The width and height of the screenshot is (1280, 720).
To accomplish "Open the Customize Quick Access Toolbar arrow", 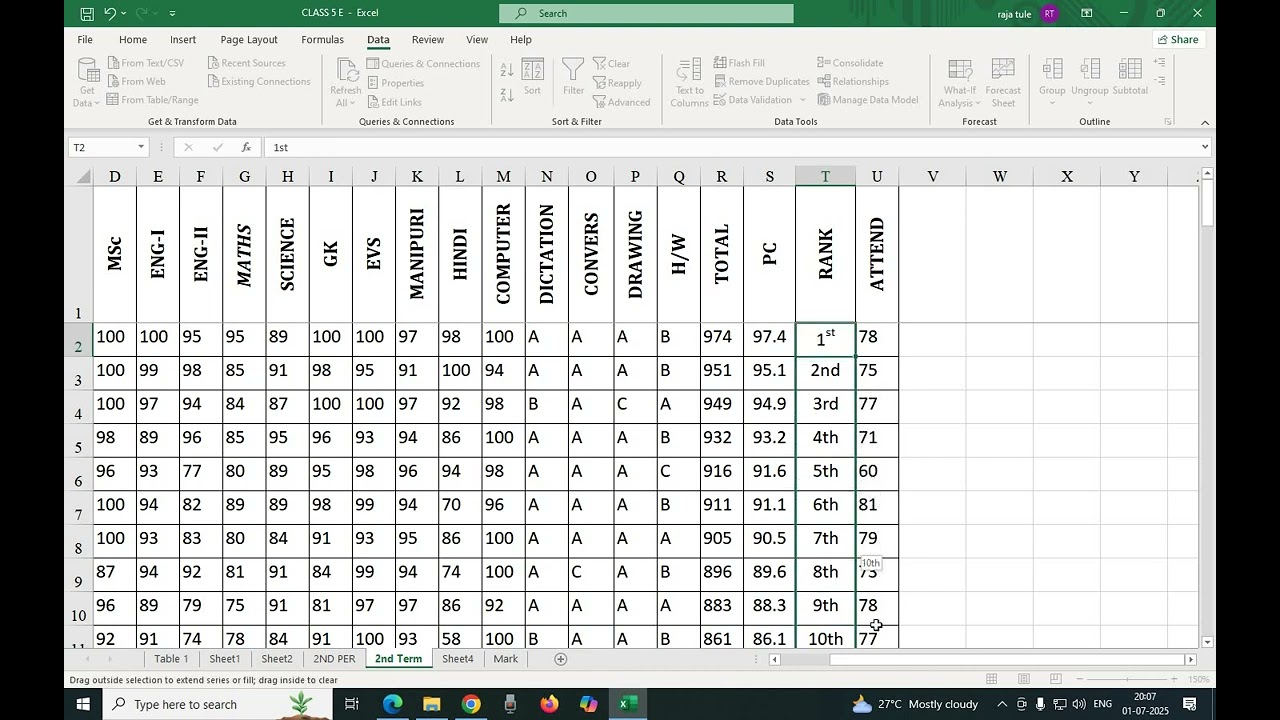I will click(173, 14).
